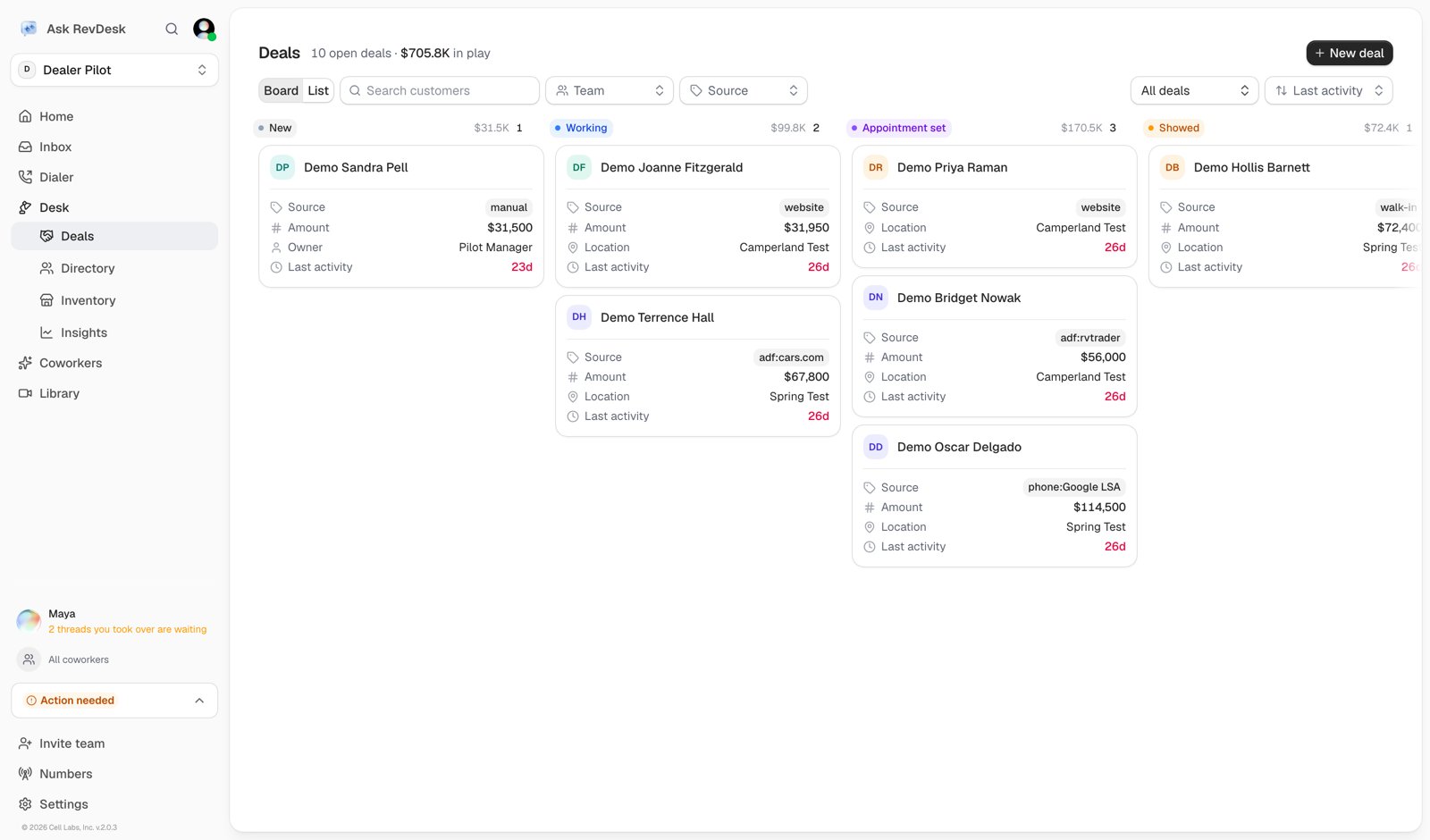1430x840 pixels.
Task: Select the Deals sidebar item
Action: point(114,236)
